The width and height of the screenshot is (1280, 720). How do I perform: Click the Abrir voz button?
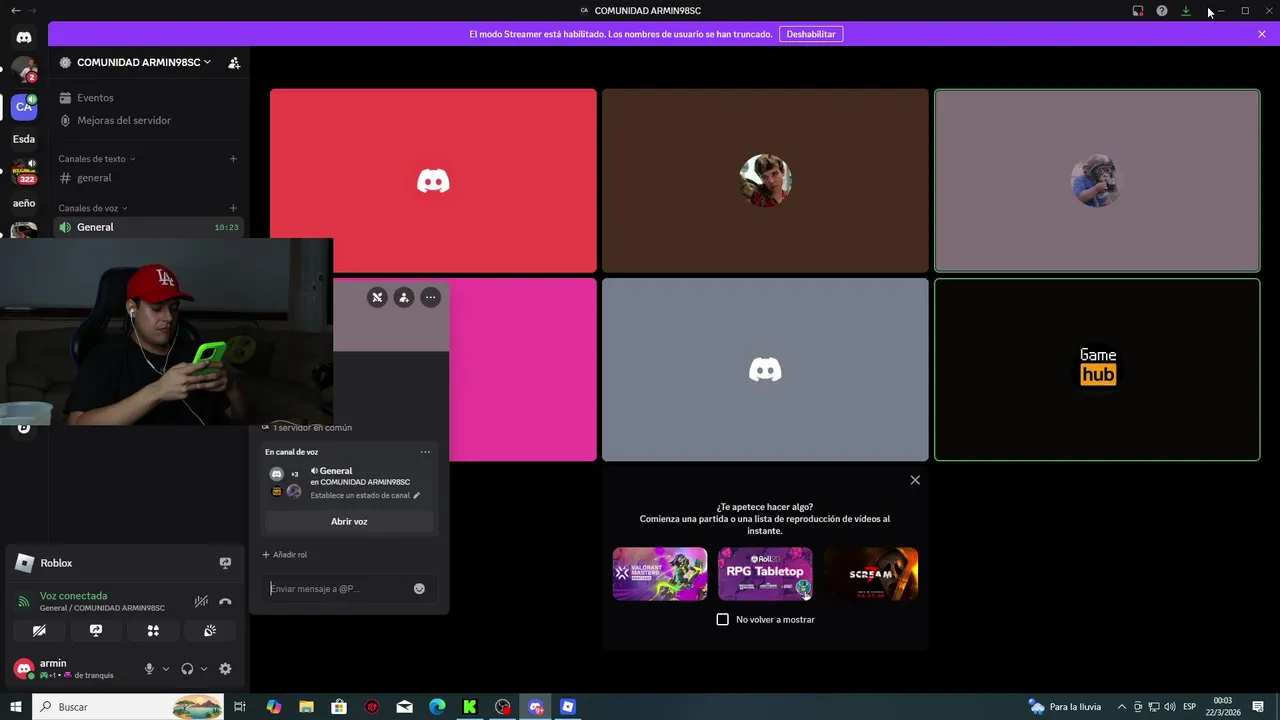[x=349, y=522]
